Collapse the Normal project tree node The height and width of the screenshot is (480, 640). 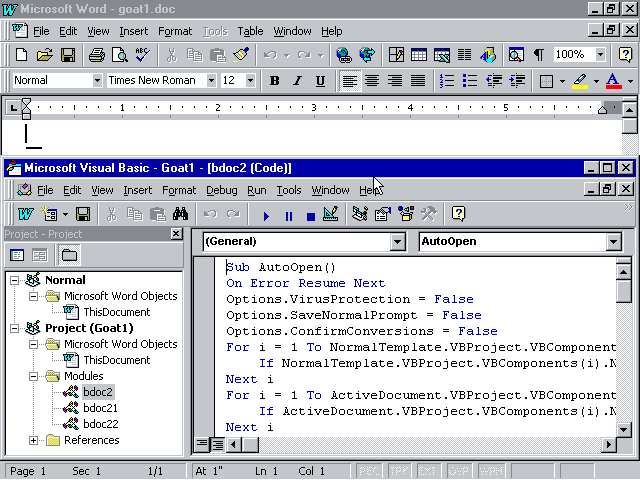14,280
